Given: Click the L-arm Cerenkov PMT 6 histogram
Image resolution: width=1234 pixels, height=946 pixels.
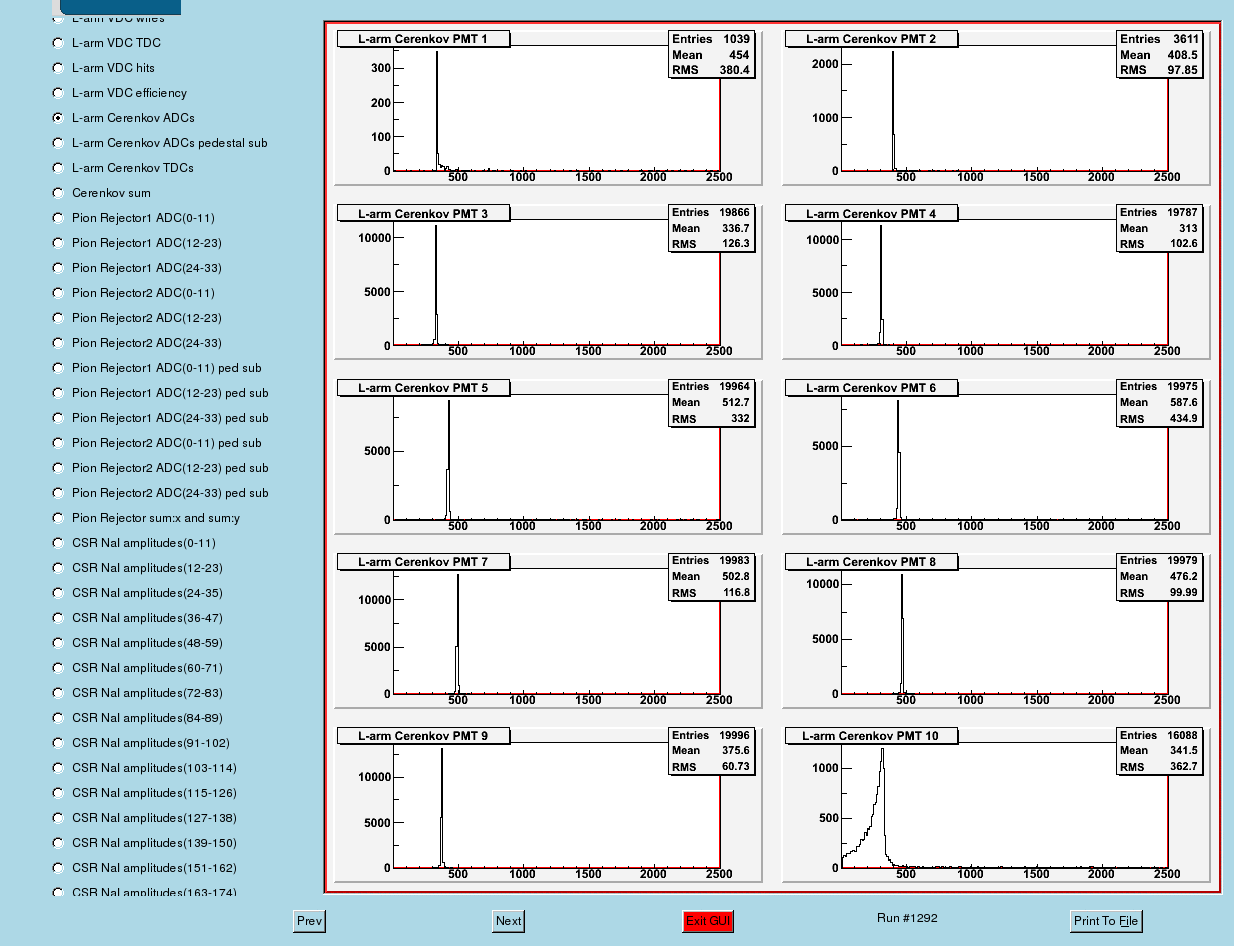Looking at the screenshot, I should [996, 456].
